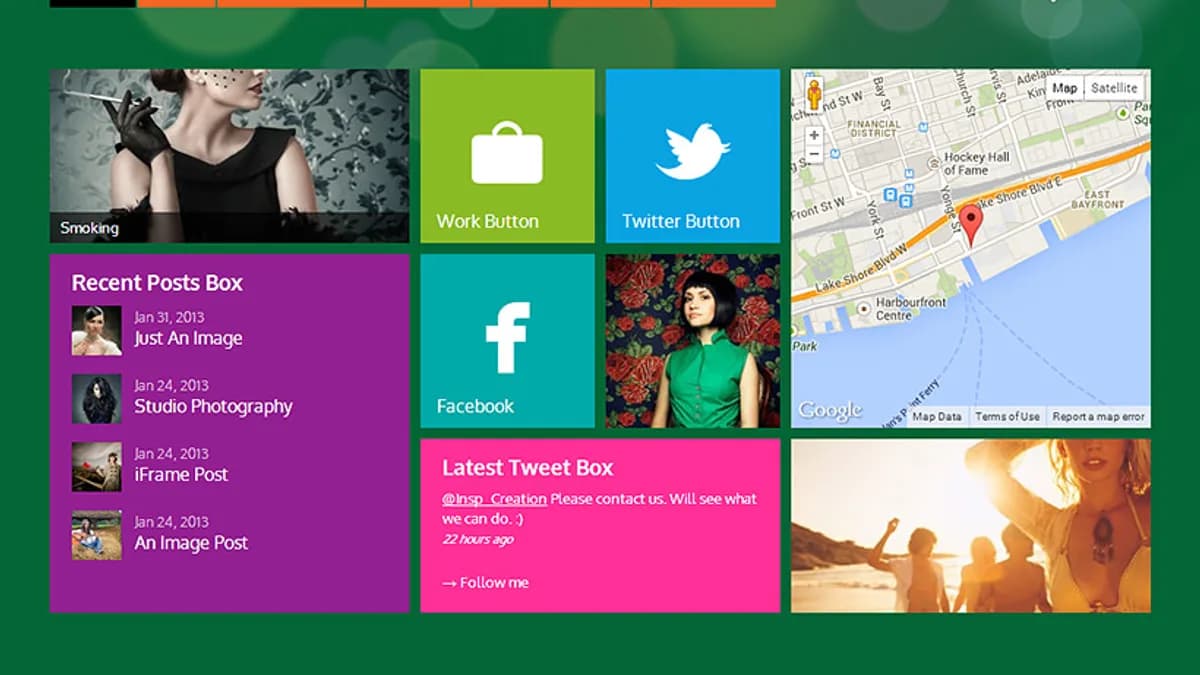Open the map's Terms of Use link
The height and width of the screenshot is (675, 1200).
(1007, 417)
